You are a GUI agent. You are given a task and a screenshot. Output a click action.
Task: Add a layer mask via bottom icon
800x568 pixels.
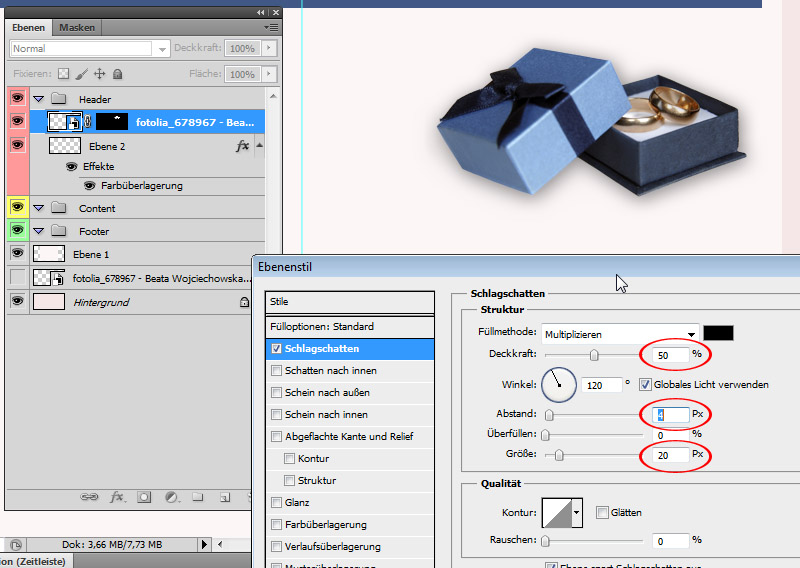pos(144,496)
